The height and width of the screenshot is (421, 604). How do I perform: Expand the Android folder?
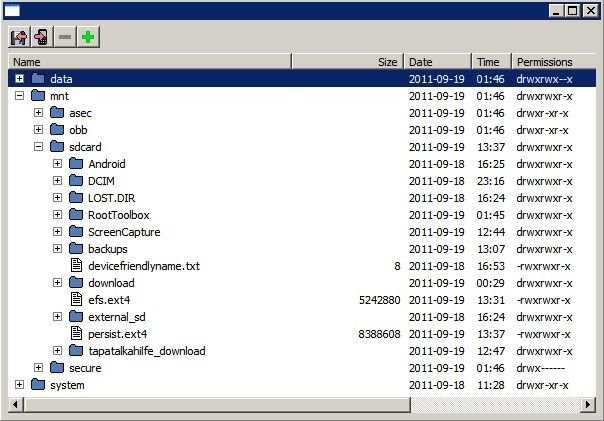tap(57, 163)
